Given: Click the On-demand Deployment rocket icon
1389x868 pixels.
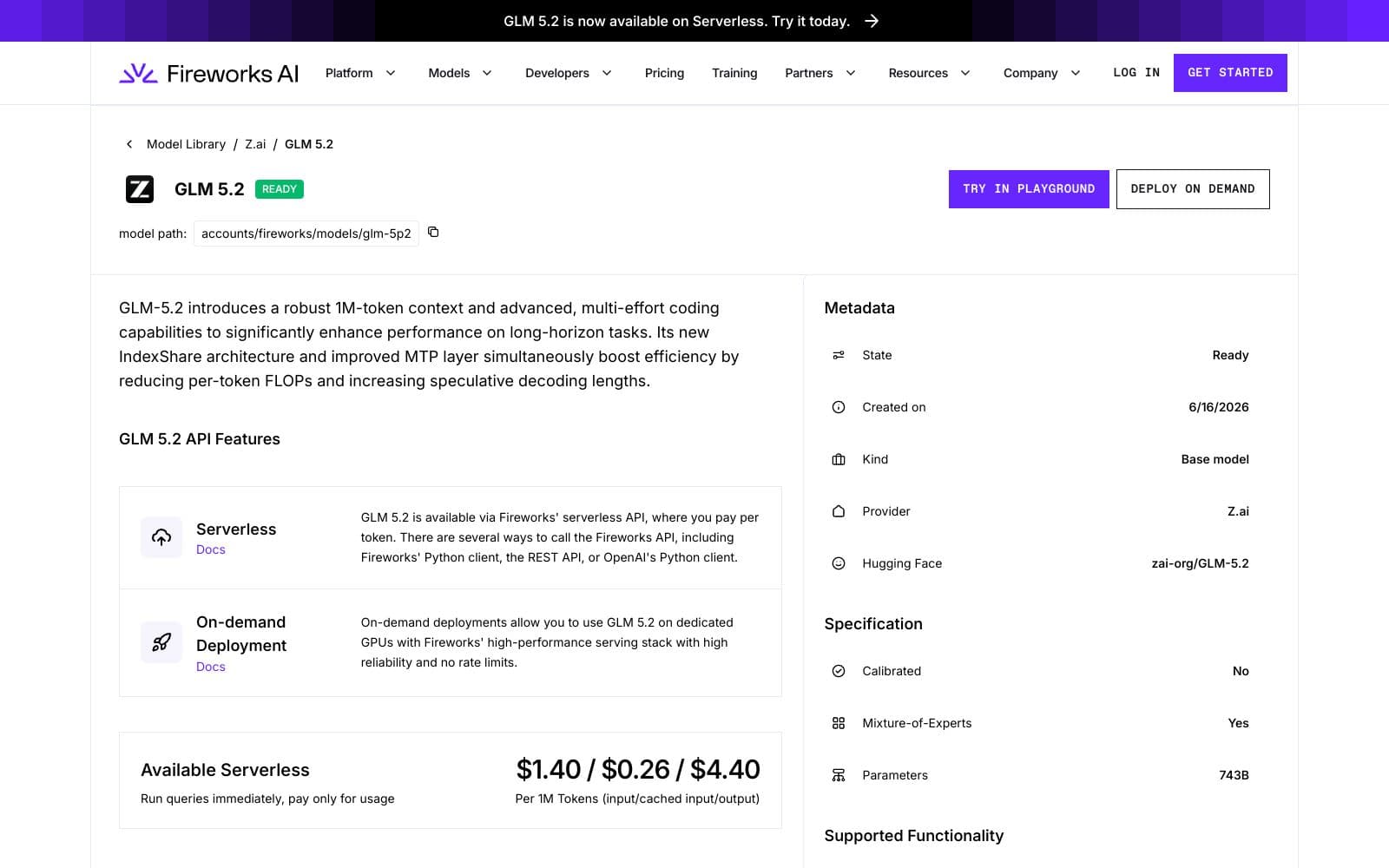Looking at the screenshot, I should (x=161, y=642).
